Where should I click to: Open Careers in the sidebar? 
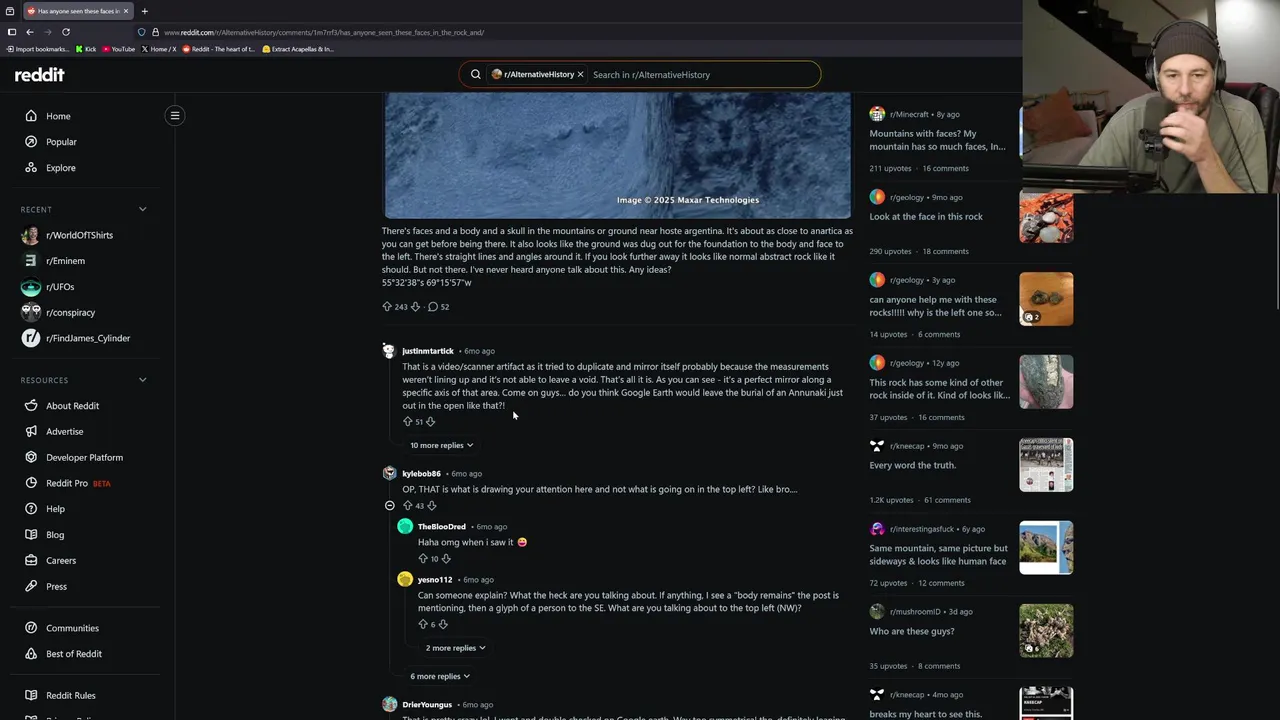point(60,561)
